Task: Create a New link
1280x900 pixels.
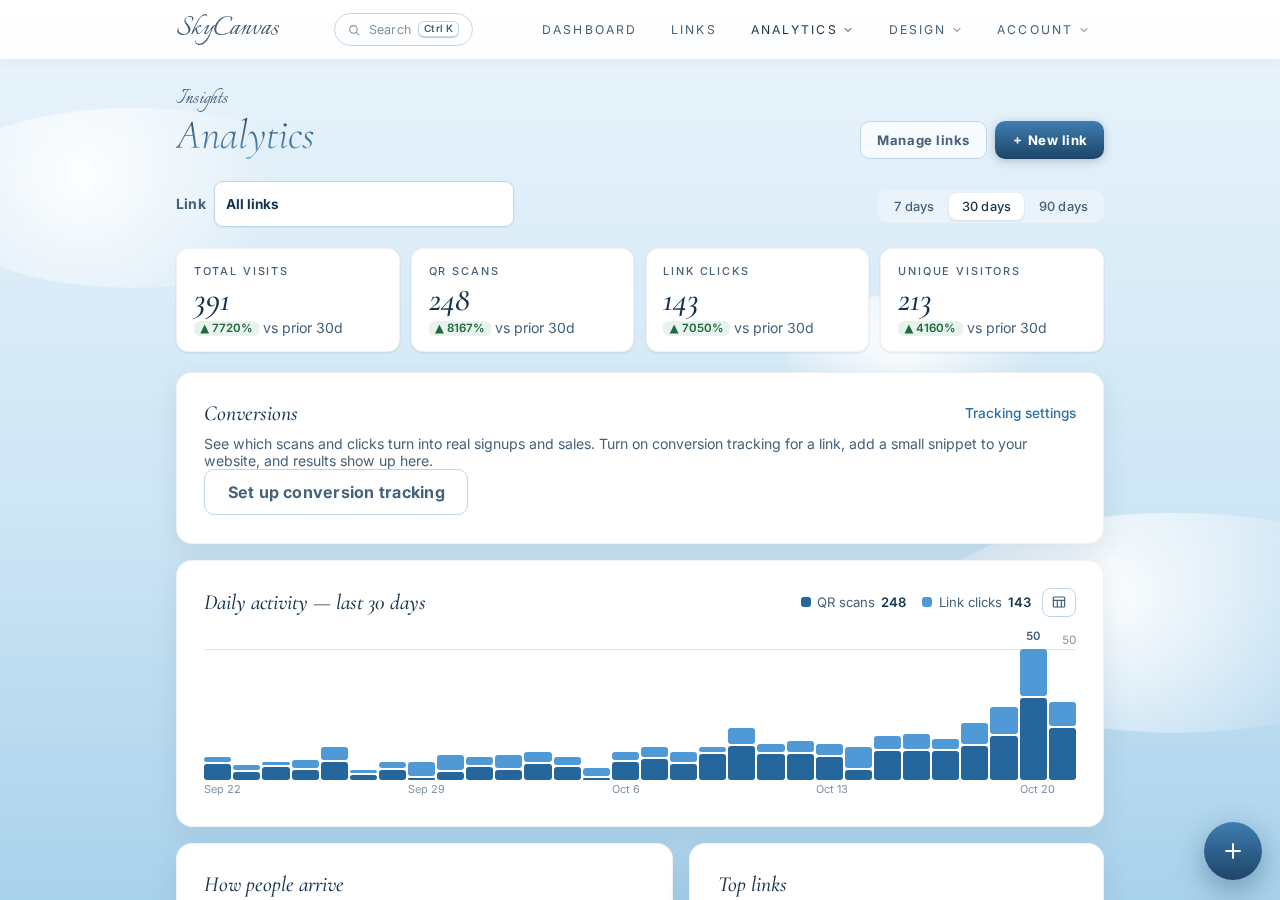Action: 1049,140
